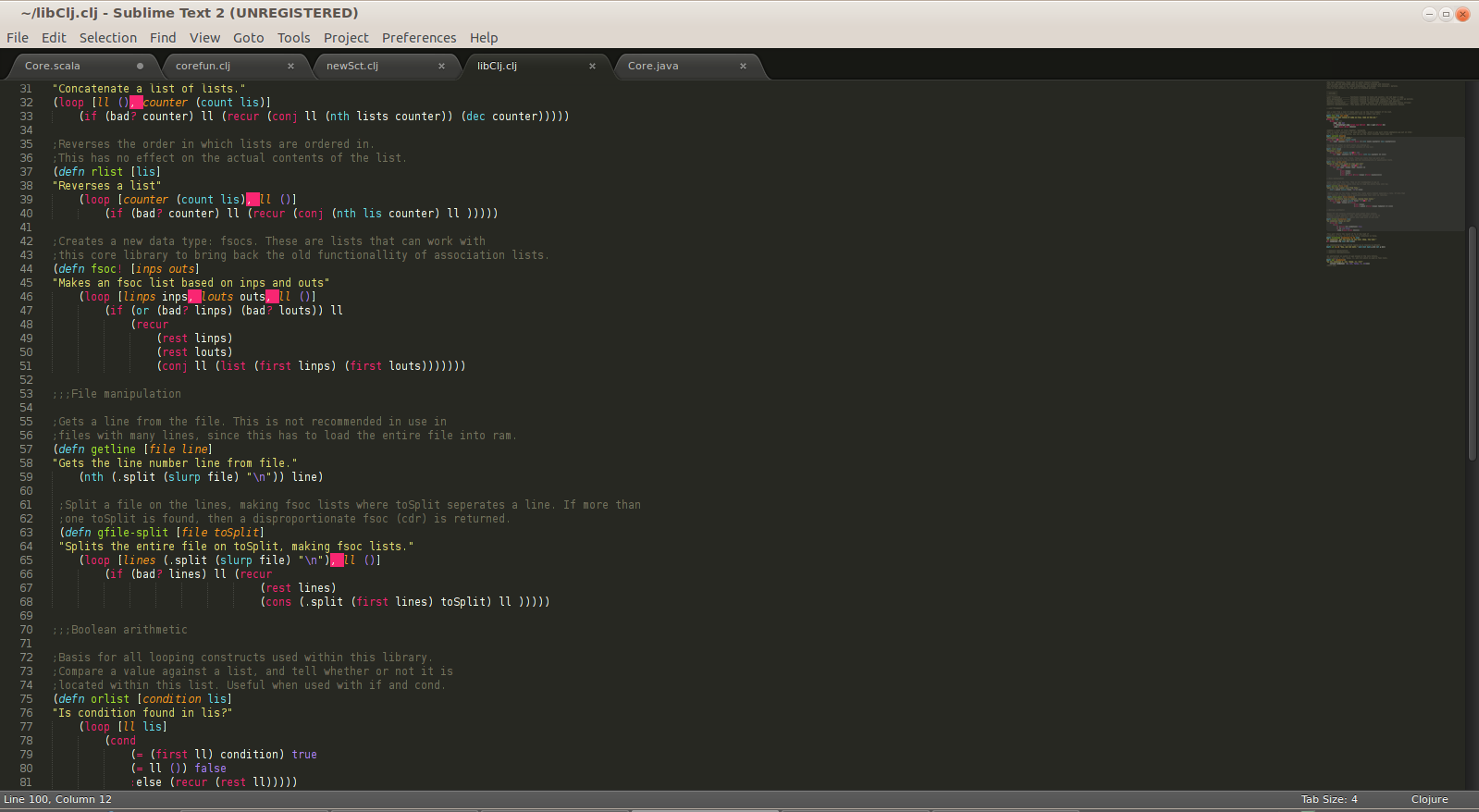Click the "Is condition found in lis?" docstring
The width and height of the screenshot is (1479, 812).
pyautogui.click(x=142, y=713)
